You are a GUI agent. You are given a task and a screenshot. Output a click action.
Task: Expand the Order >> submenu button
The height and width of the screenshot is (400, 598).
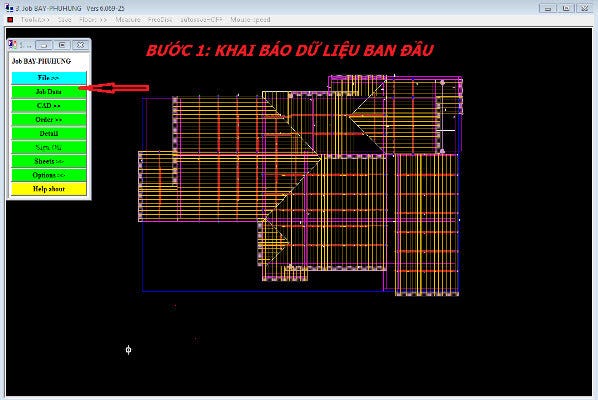tap(49, 120)
